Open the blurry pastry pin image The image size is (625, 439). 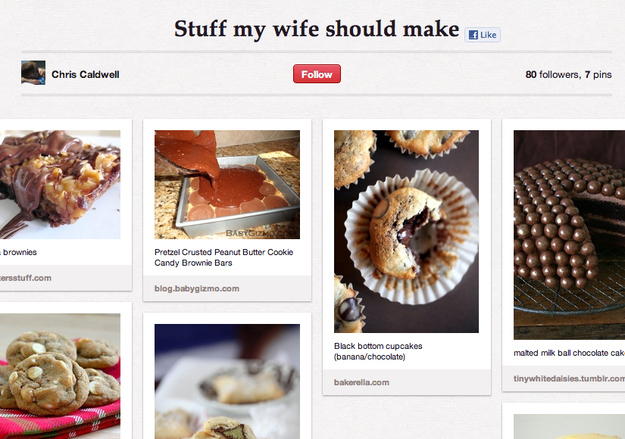pos(227,382)
